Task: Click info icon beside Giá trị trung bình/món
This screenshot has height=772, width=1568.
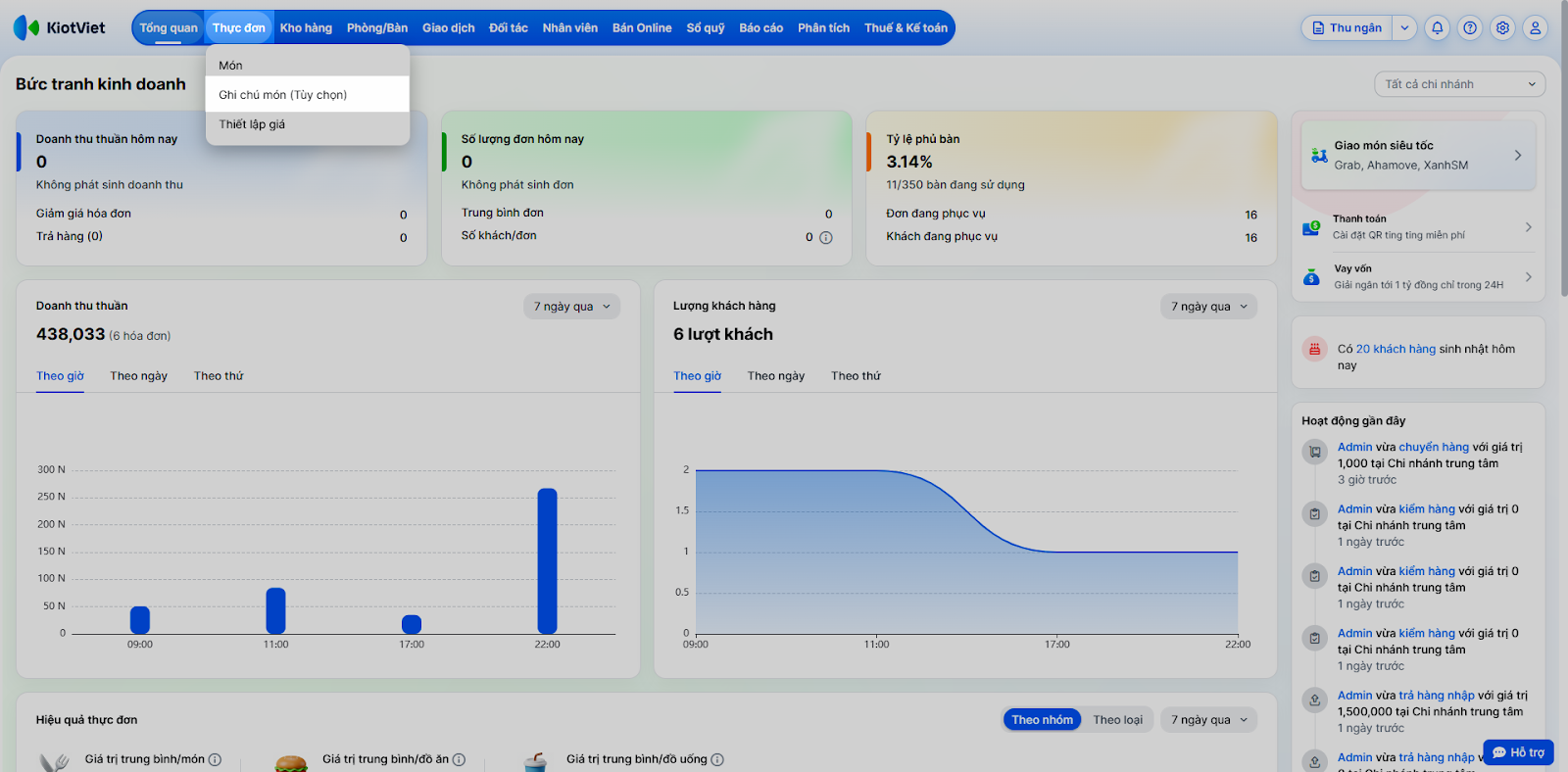Action: 215,759
